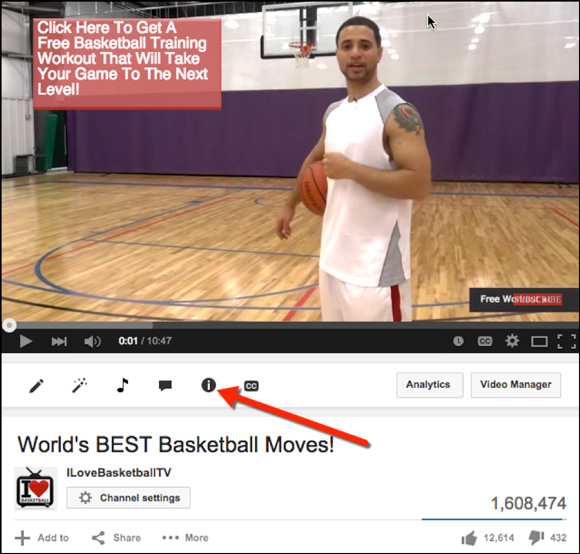Open the Cards info circle icon

pos(209,385)
